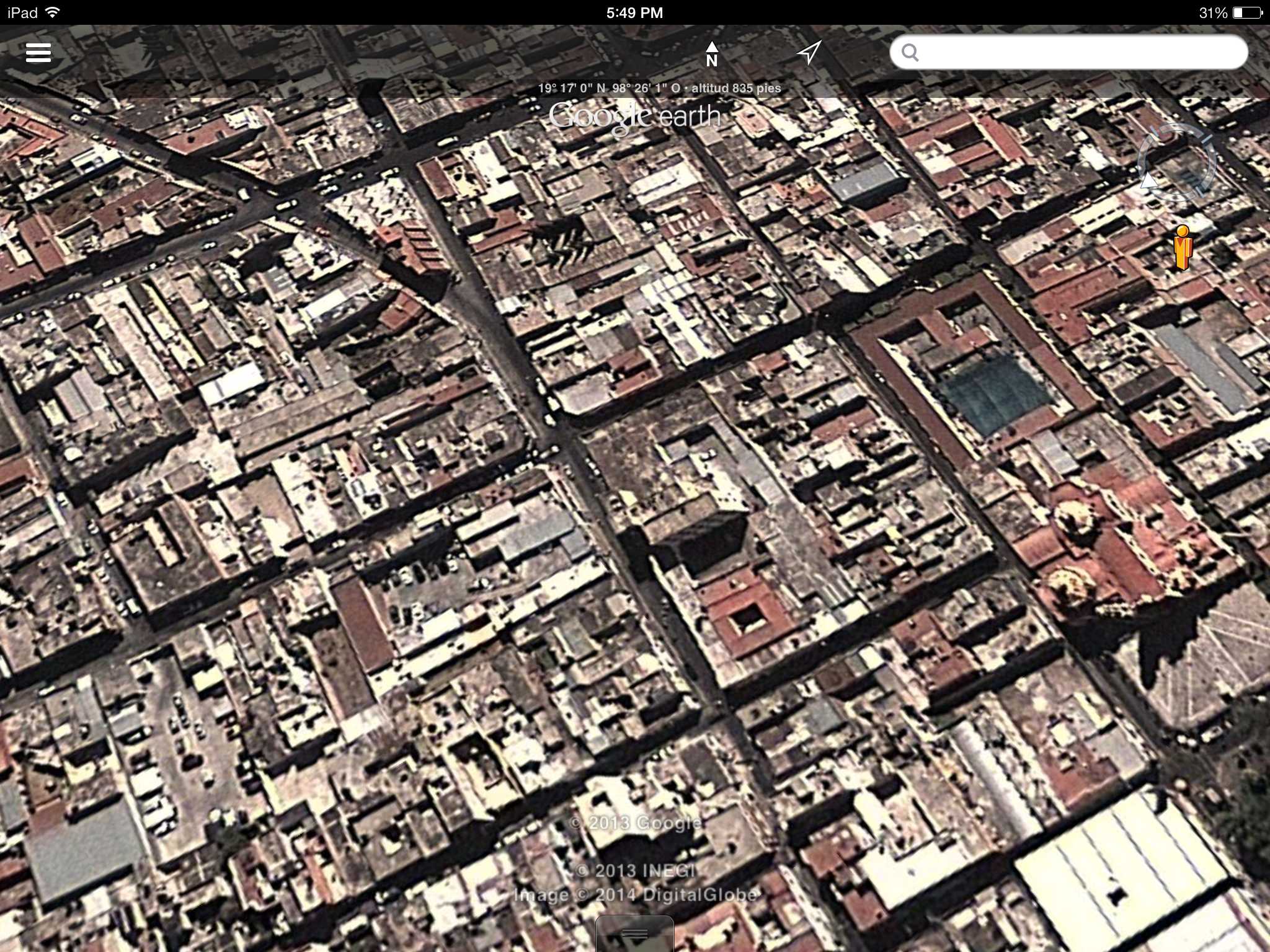The height and width of the screenshot is (952, 1270).
Task: Tap the coordinates and altitude readout
Action: (659, 89)
